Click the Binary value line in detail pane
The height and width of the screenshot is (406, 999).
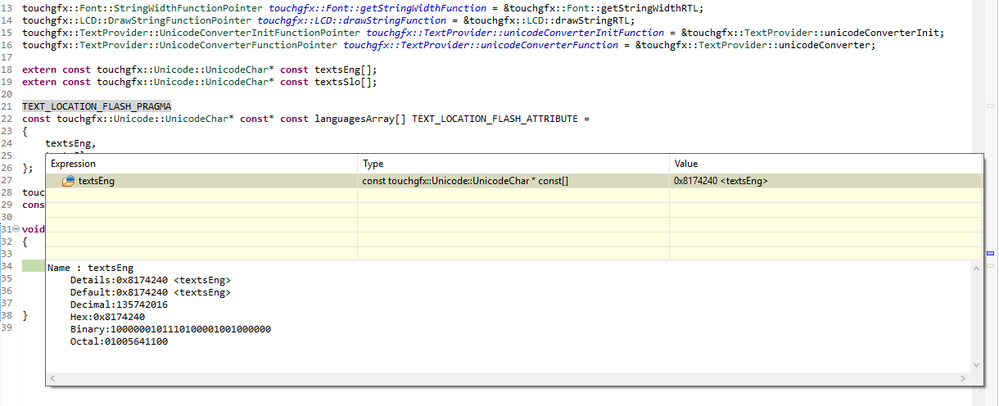171,330
